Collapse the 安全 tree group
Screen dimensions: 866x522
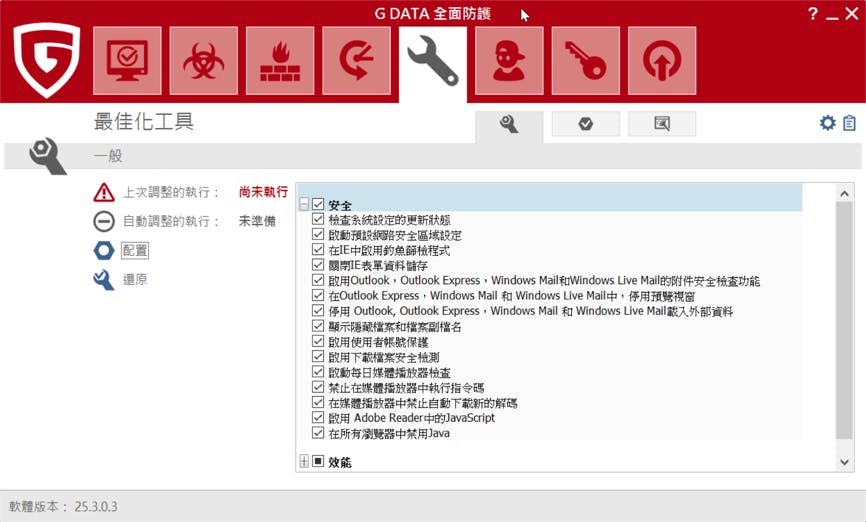tap(304, 204)
